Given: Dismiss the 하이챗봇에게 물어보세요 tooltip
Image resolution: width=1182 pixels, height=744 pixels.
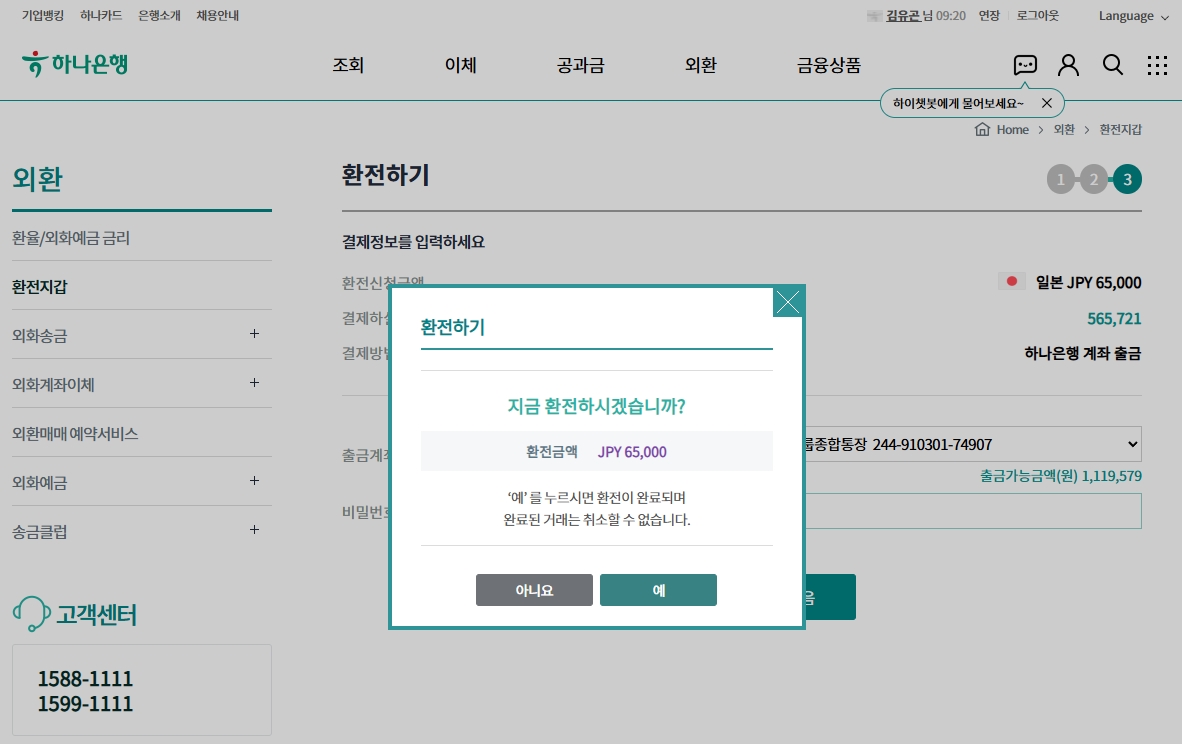Looking at the screenshot, I should 1046,102.
